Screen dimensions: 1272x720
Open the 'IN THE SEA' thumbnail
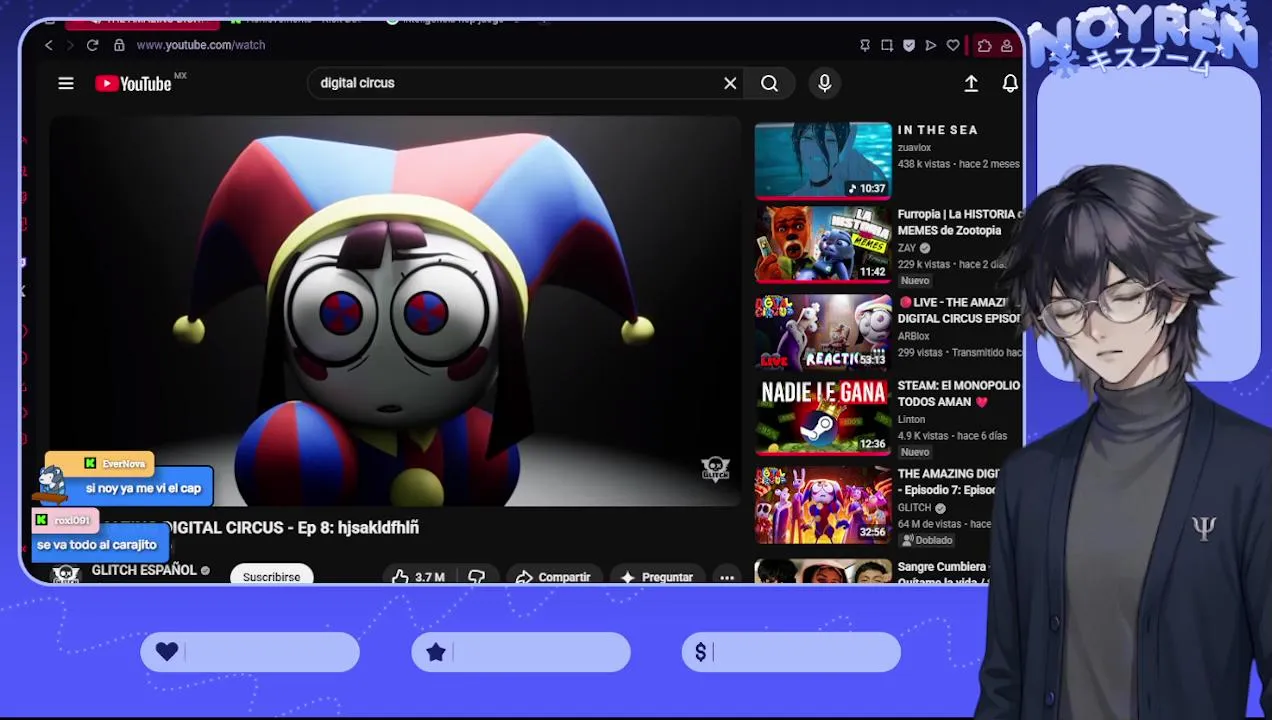823,160
